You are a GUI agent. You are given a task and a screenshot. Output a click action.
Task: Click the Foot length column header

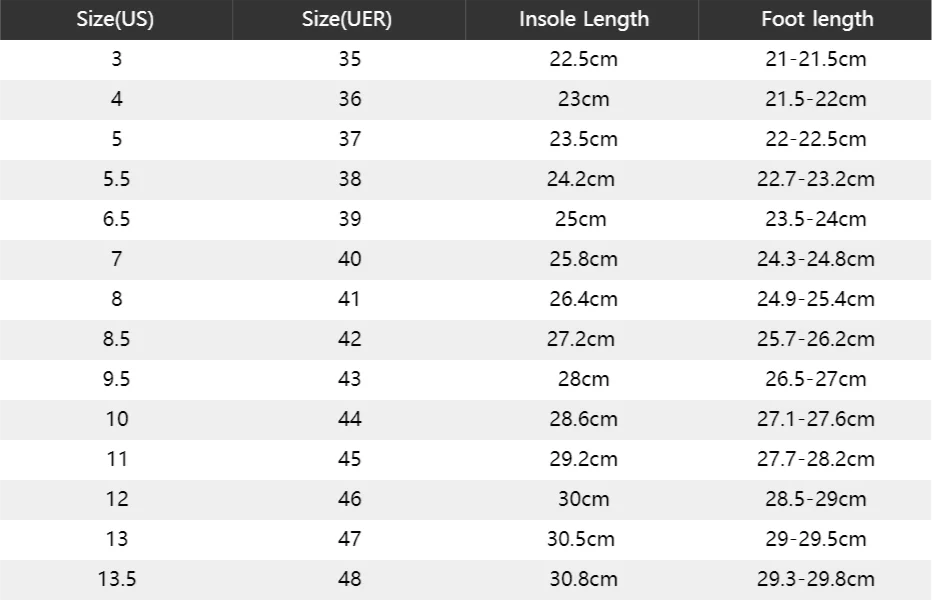pyautogui.click(x=817, y=19)
